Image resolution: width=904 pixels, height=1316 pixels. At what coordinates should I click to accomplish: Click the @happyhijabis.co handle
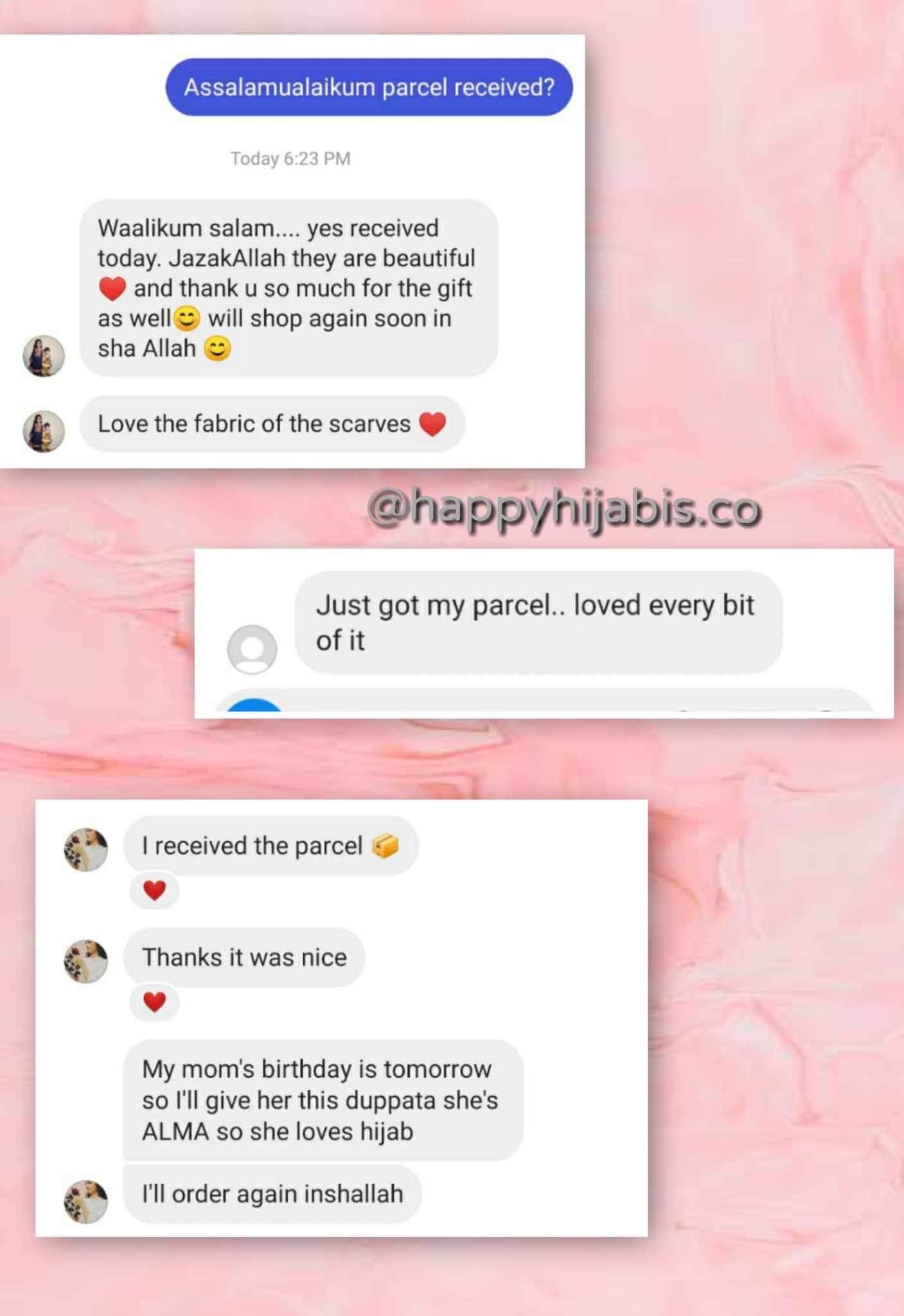[x=564, y=510]
